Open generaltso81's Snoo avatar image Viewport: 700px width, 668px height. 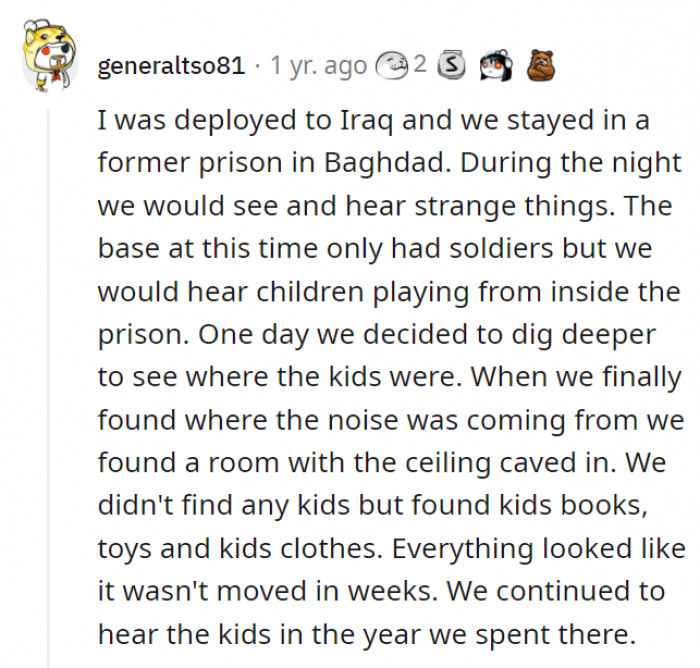coord(50,55)
